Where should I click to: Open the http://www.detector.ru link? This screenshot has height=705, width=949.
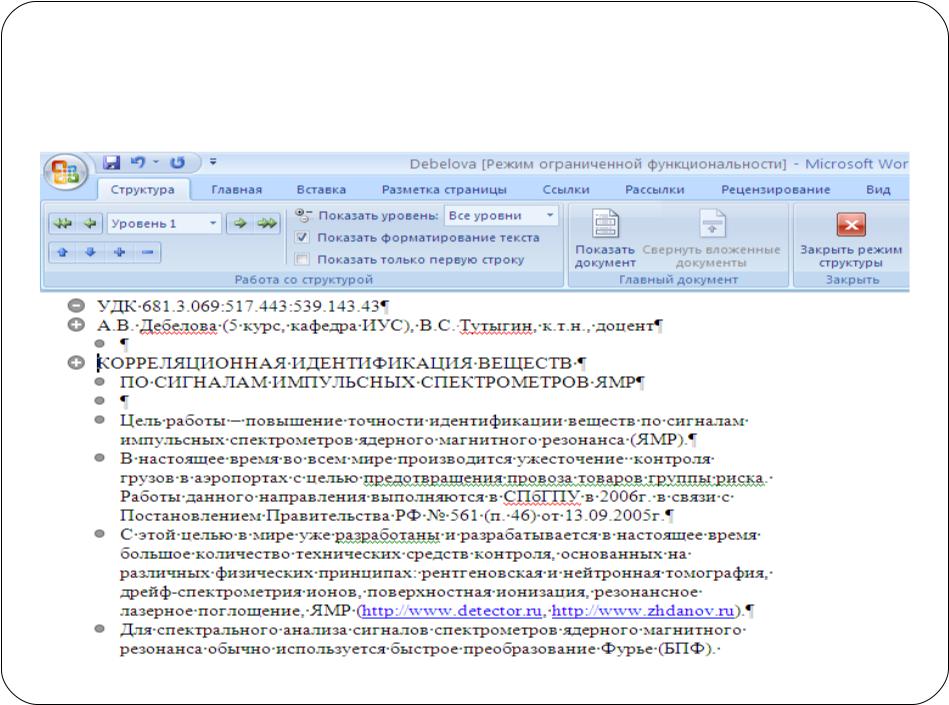click(x=452, y=611)
